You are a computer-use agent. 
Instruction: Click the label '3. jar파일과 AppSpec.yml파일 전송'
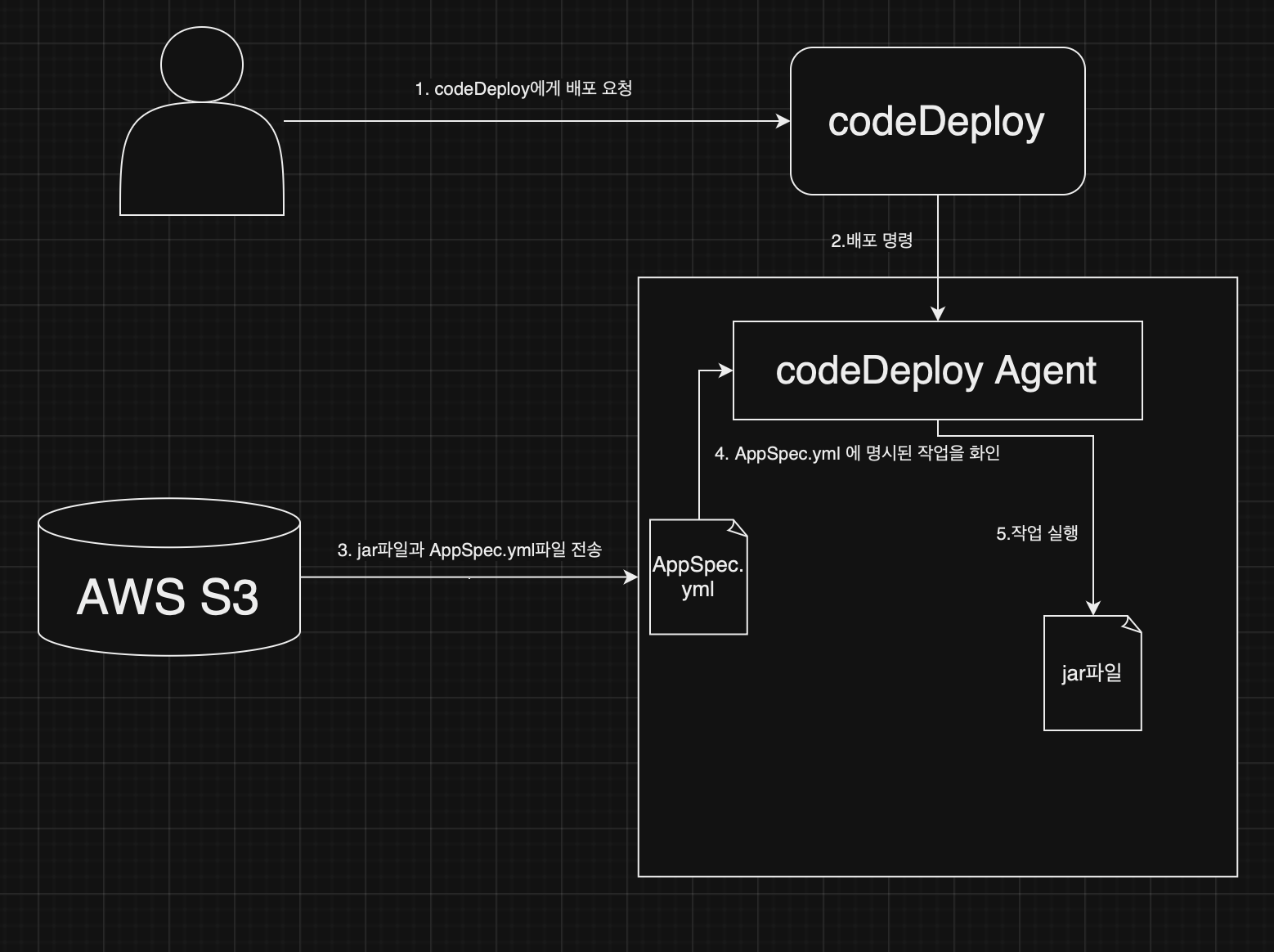[x=469, y=550]
